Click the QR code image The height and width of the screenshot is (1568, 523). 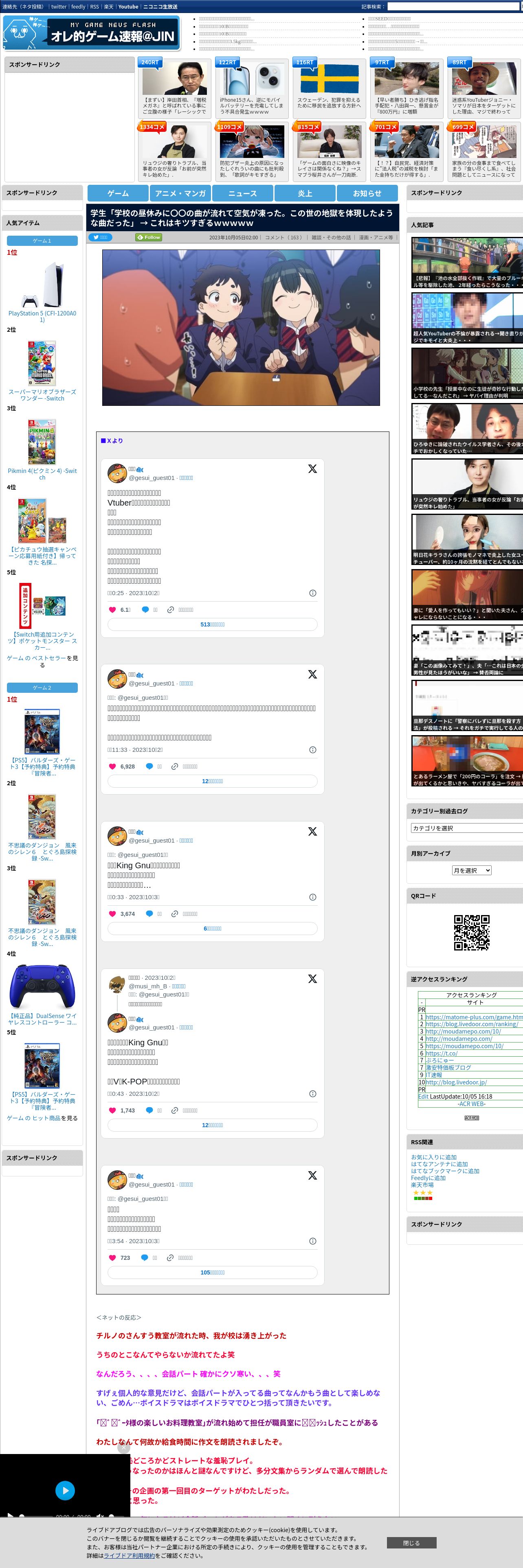[472, 933]
